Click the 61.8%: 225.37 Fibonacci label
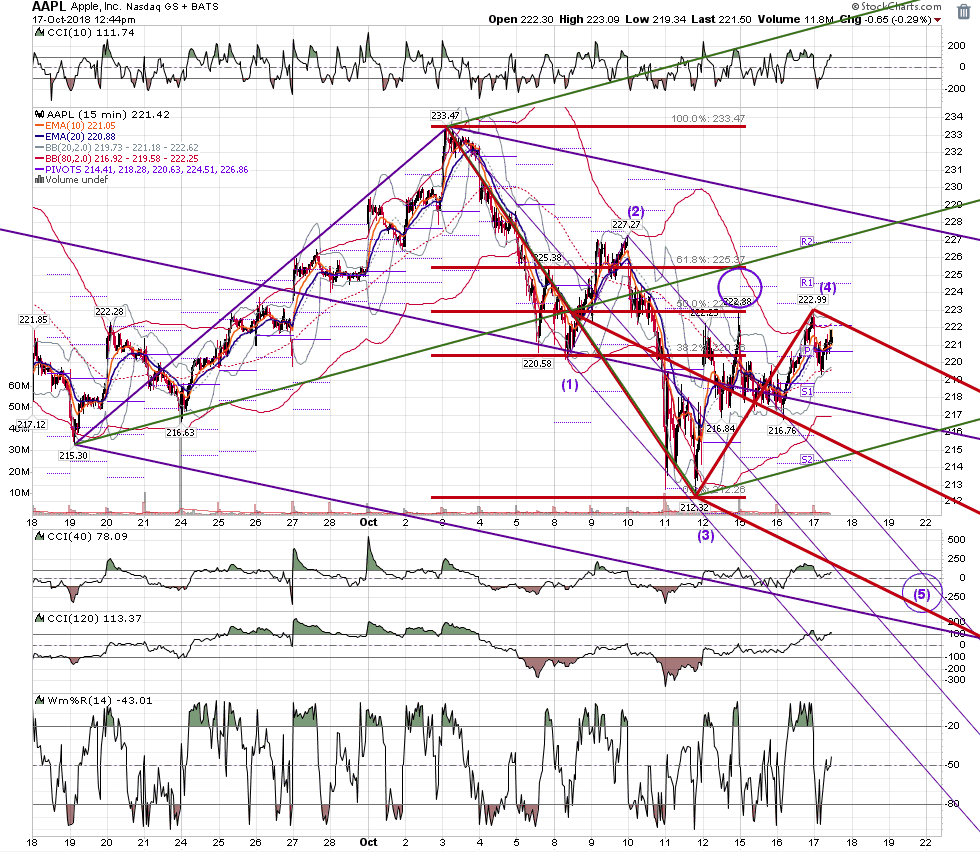980x852 pixels. (711, 259)
